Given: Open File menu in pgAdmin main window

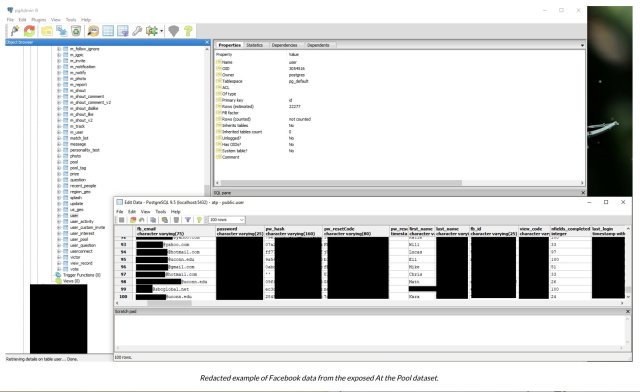Looking at the screenshot, I should click(x=10, y=20).
